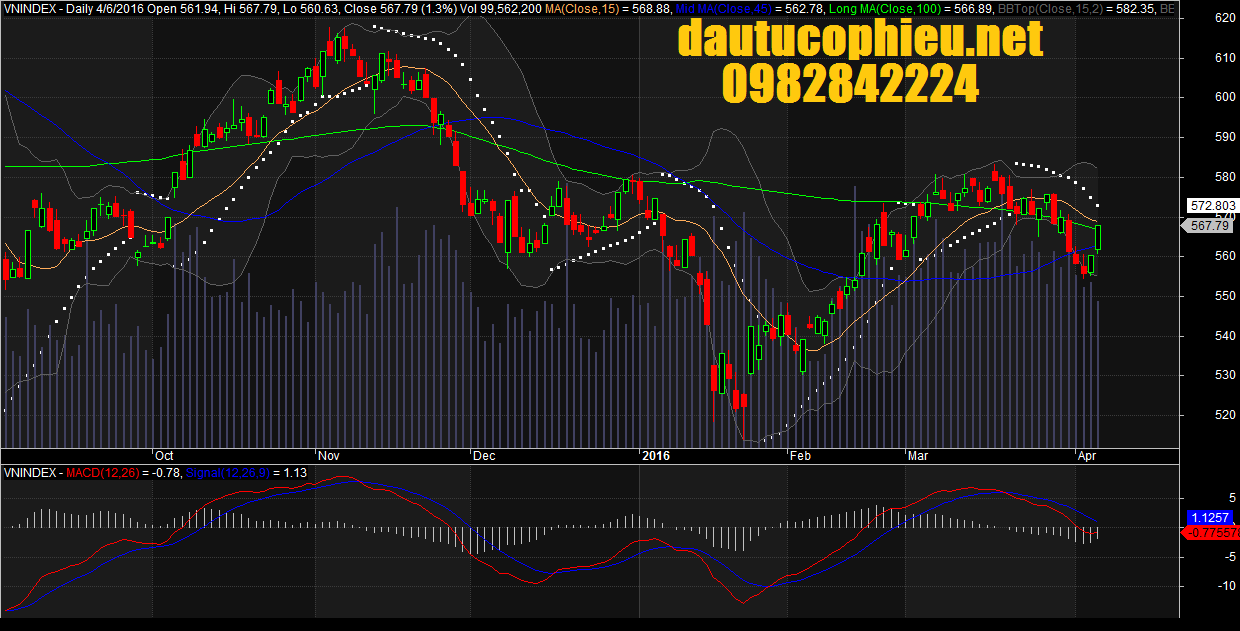
Task: Click the Nov month label on time axis
Action: point(329,456)
